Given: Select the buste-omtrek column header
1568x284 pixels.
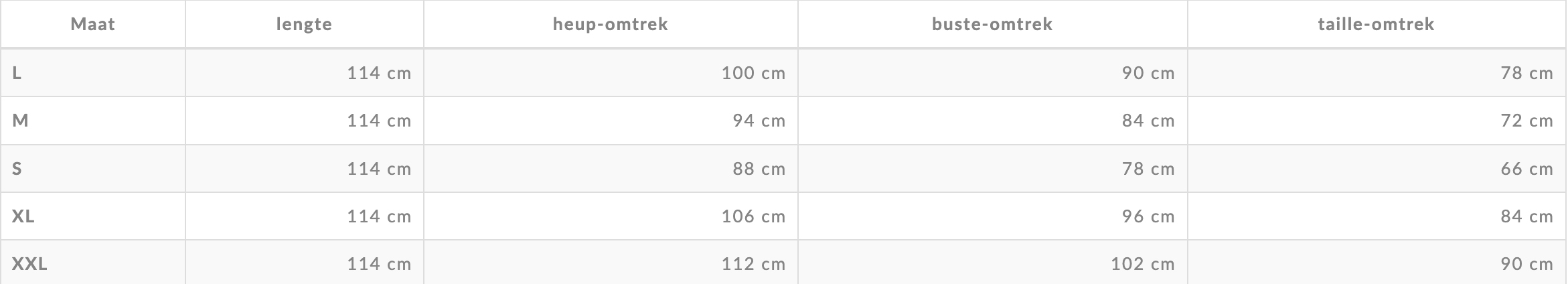Looking at the screenshot, I should (992, 24).
